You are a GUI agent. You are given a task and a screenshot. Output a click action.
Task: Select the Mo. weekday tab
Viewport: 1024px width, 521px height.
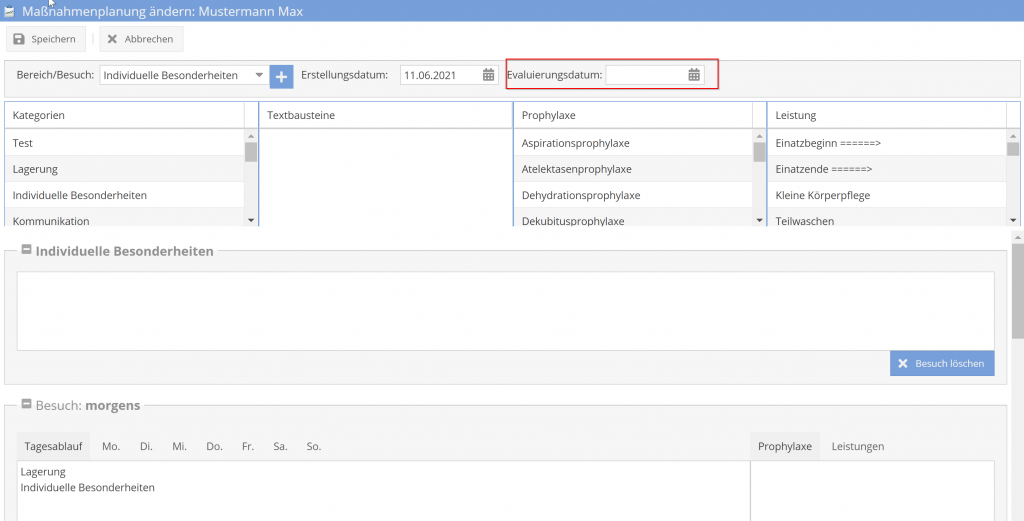click(111, 446)
